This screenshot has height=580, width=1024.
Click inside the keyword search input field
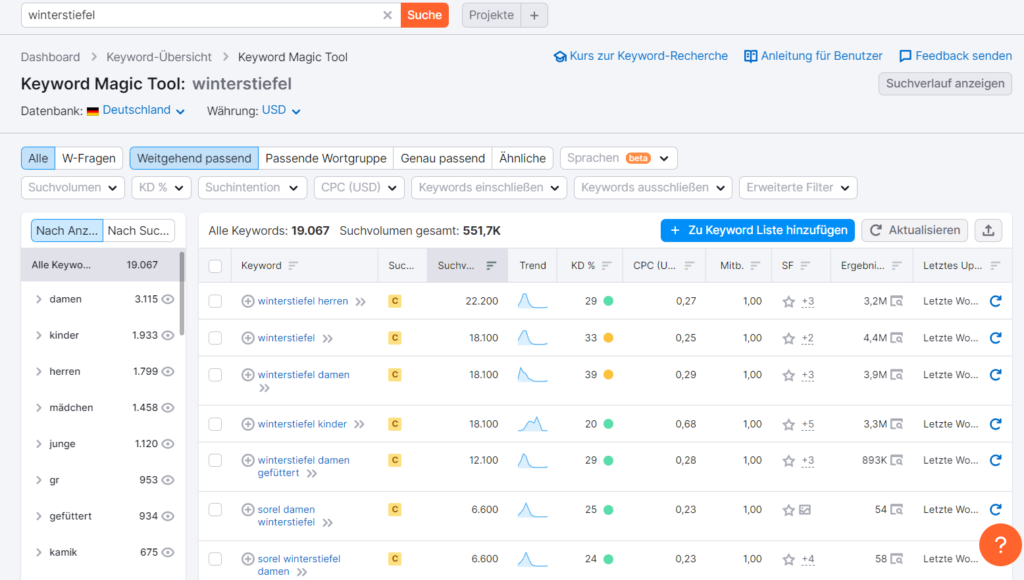pos(200,15)
